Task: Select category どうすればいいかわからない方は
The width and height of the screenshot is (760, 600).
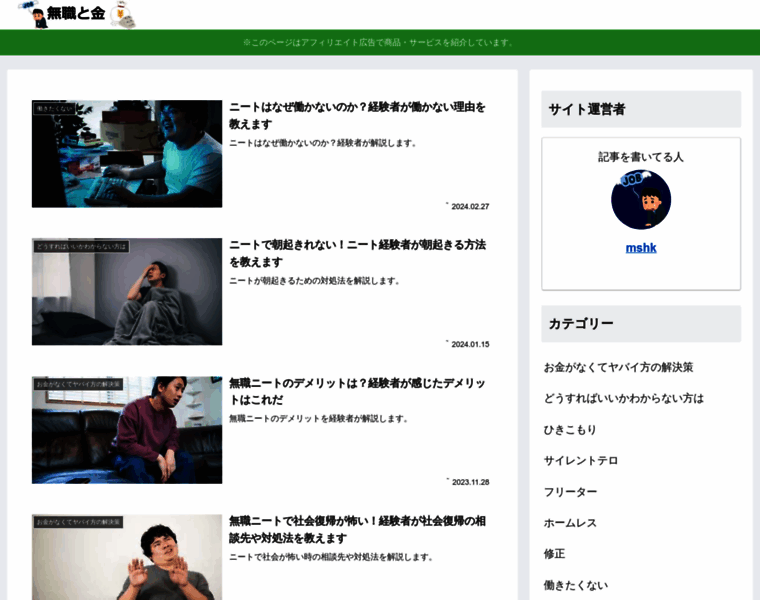Action: (623, 398)
